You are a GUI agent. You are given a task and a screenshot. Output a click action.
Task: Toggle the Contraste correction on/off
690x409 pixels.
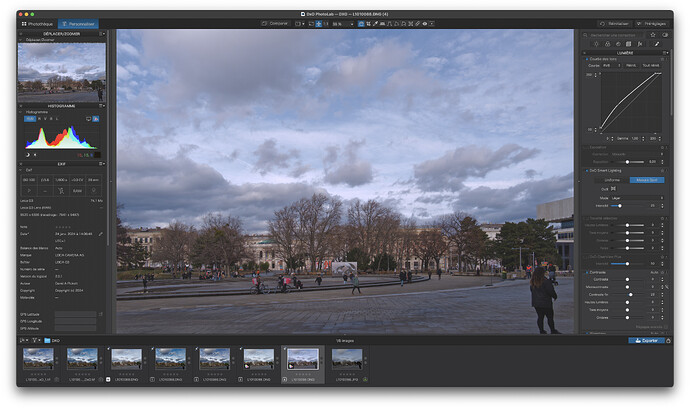click(587, 272)
